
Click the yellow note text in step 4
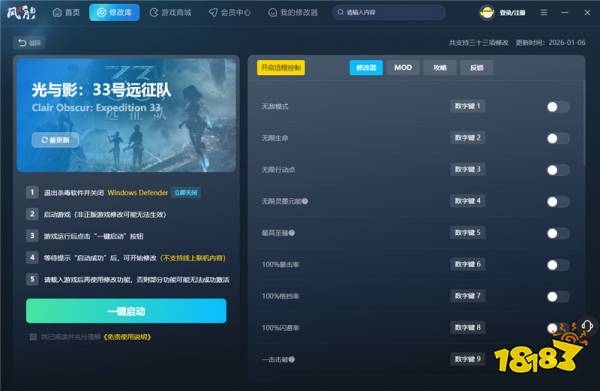point(193,258)
